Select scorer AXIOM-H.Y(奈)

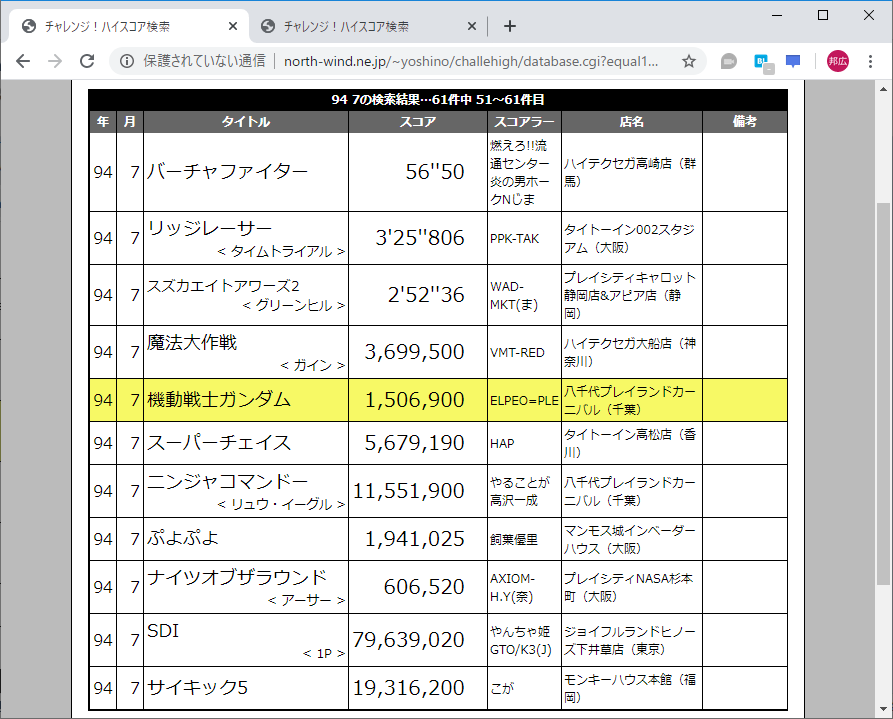tap(512, 587)
